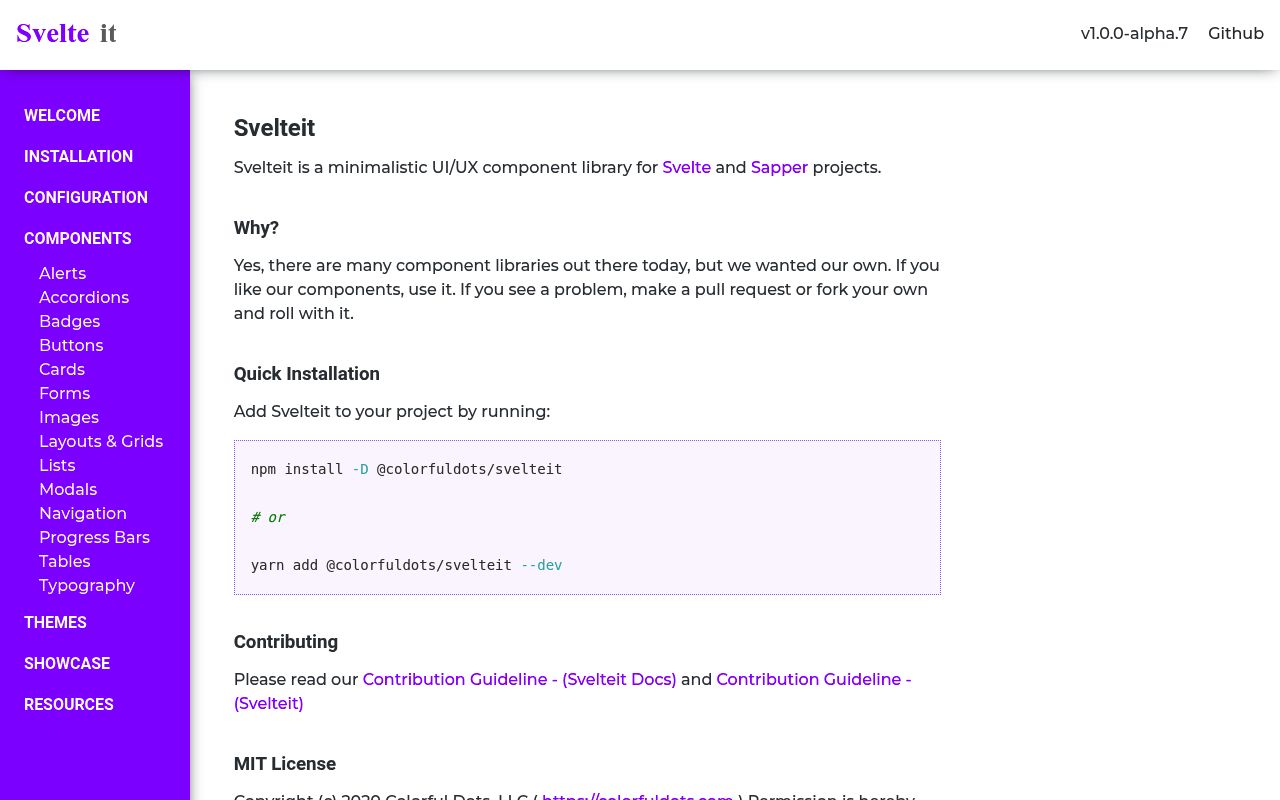Expand the Components sidebar section
This screenshot has width=1280, height=800.
pos(78,238)
